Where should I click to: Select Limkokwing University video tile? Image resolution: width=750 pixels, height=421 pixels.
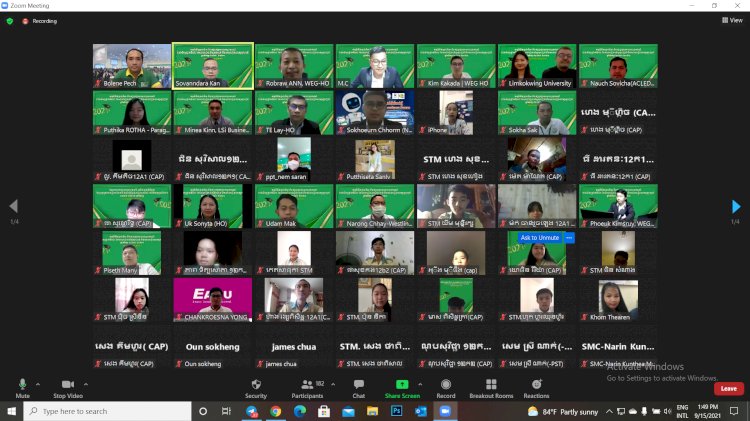coord(537,66)
